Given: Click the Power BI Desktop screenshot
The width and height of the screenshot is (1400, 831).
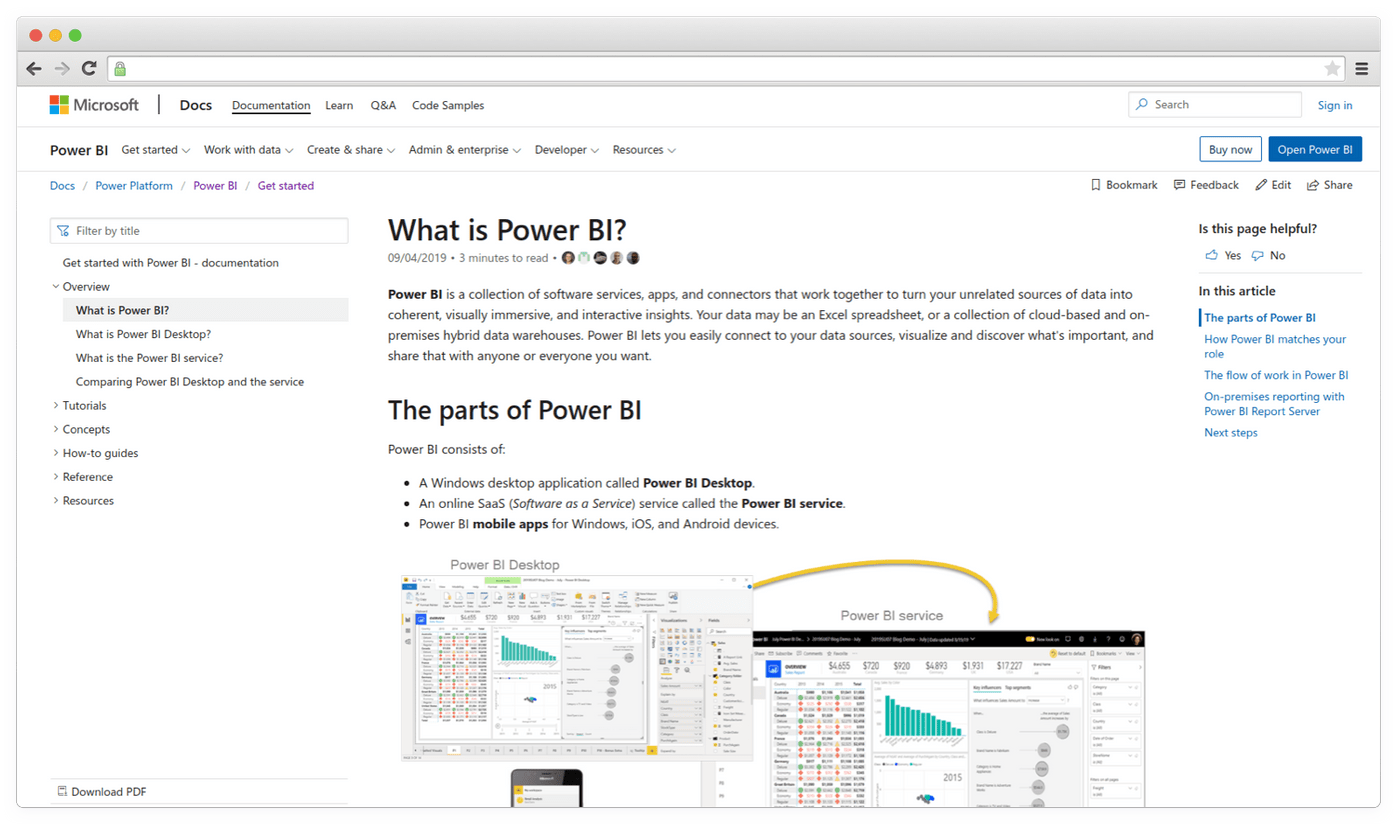Looking at the screenshot, I should tap(576, 668).
